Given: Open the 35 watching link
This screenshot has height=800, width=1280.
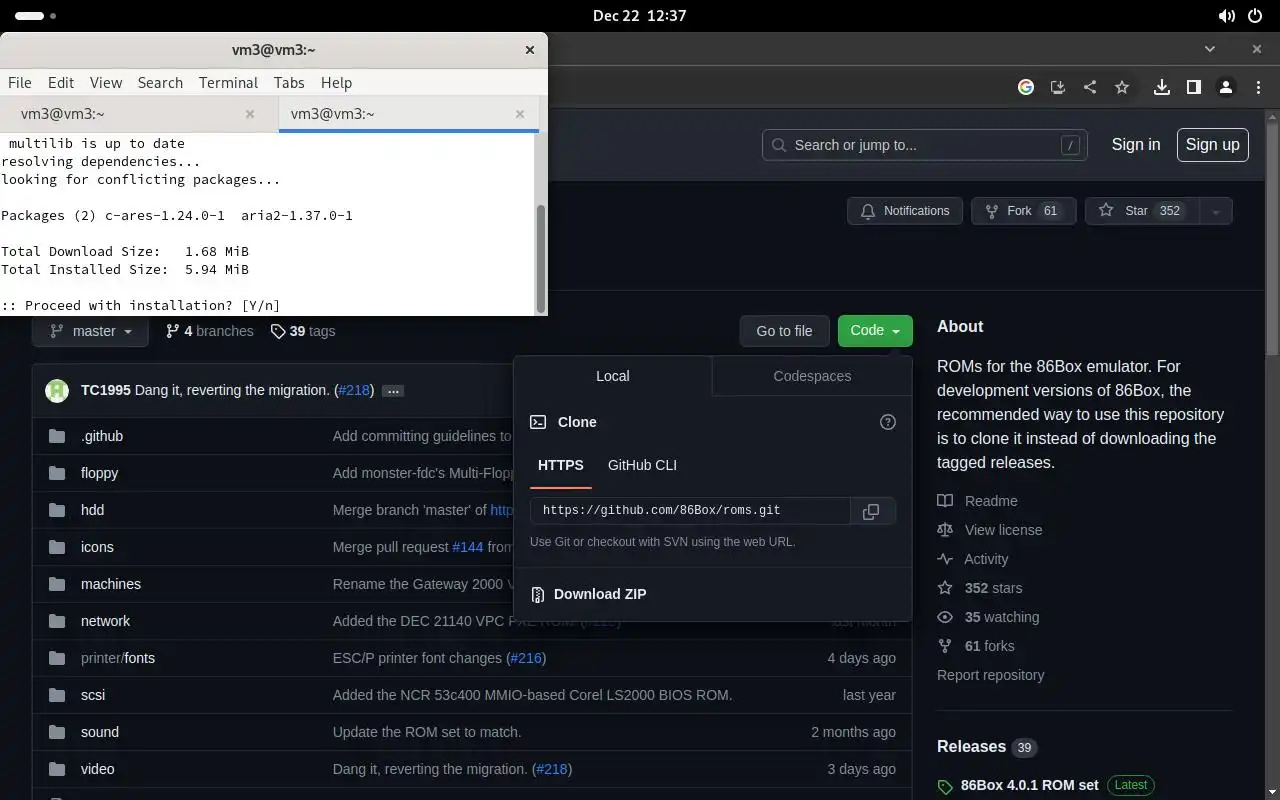Looking at the screenshot, I should (x=988, y=617).
